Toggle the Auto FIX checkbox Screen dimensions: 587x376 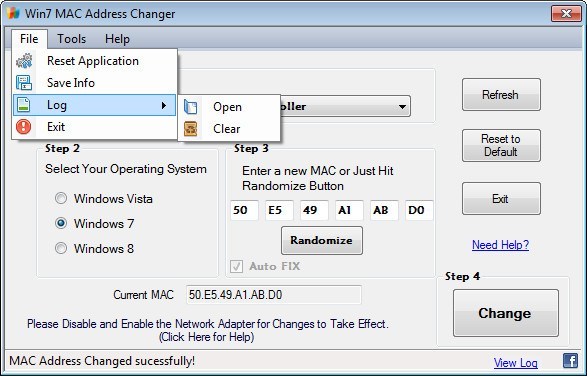[x=236, y=266]
